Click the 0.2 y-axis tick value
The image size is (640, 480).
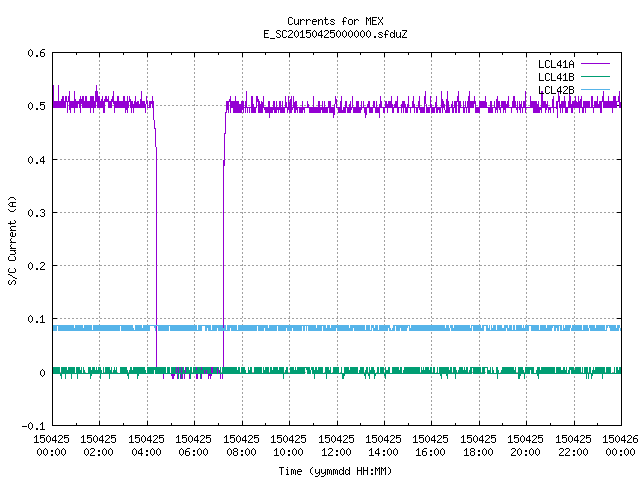coord(36,266)
